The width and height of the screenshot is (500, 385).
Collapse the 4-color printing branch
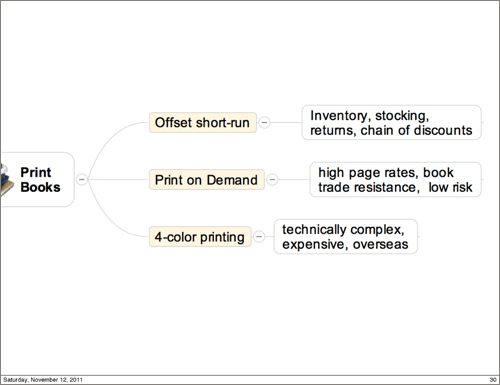pyautogui.click(x=259, y=237)
